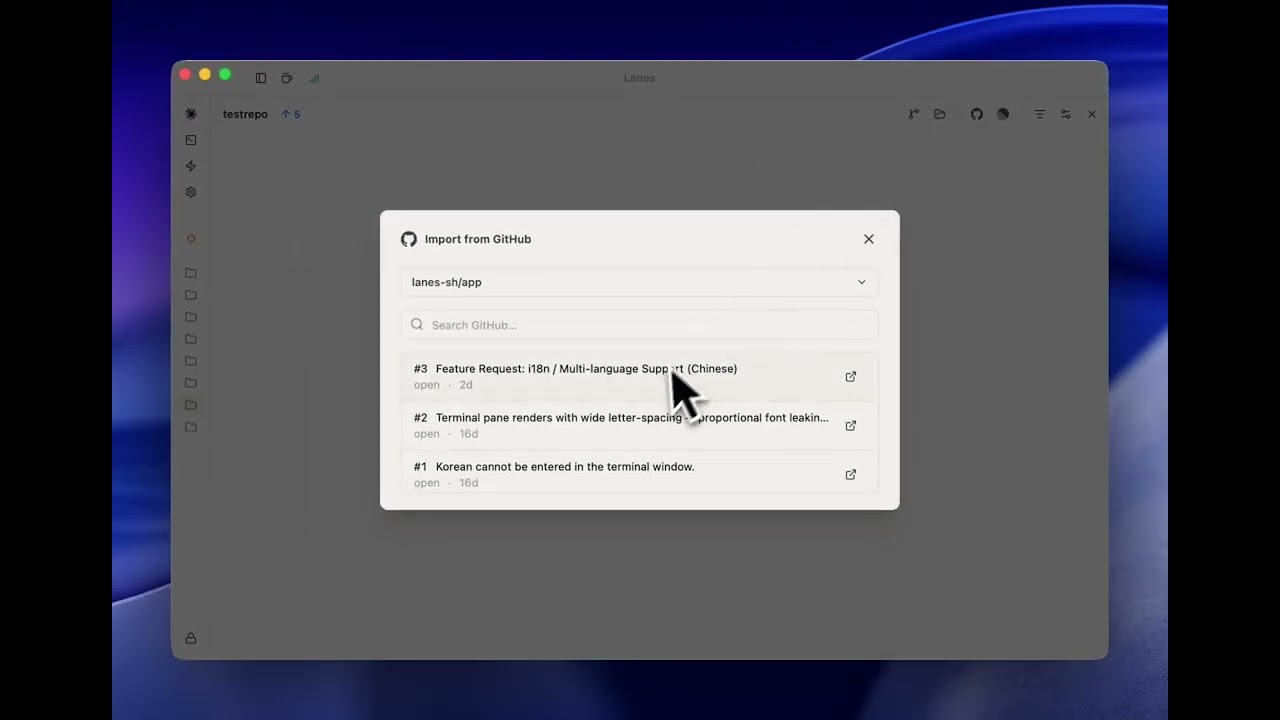Viewport: 1280px width, 720px height.
Task: Focus the Search GitHub input field
Action: tap(639, 325)
